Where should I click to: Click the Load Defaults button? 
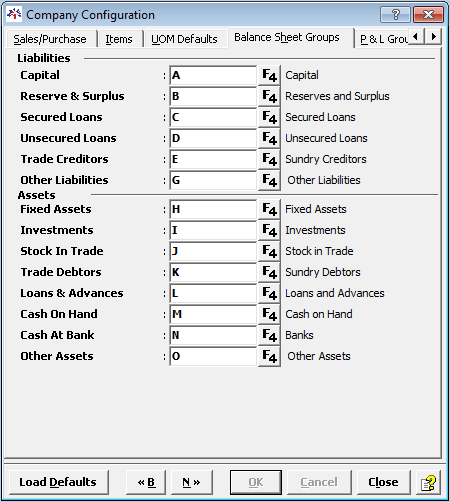click(x=59, y=482)
